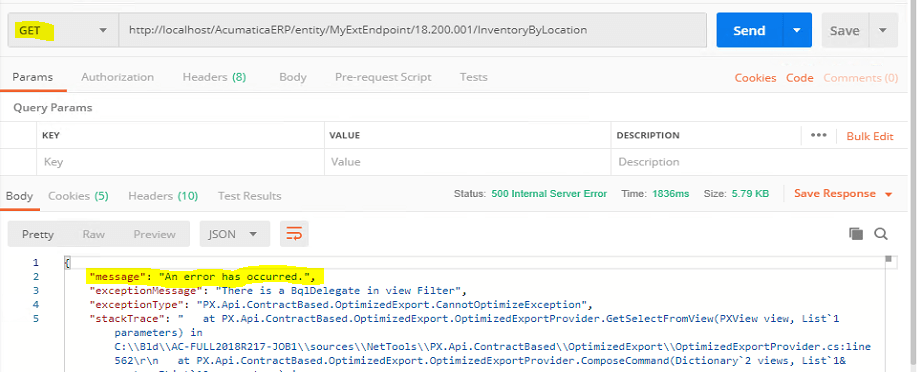Open the Pre-request Script tab
919x372 pixels.
(383, 77)
